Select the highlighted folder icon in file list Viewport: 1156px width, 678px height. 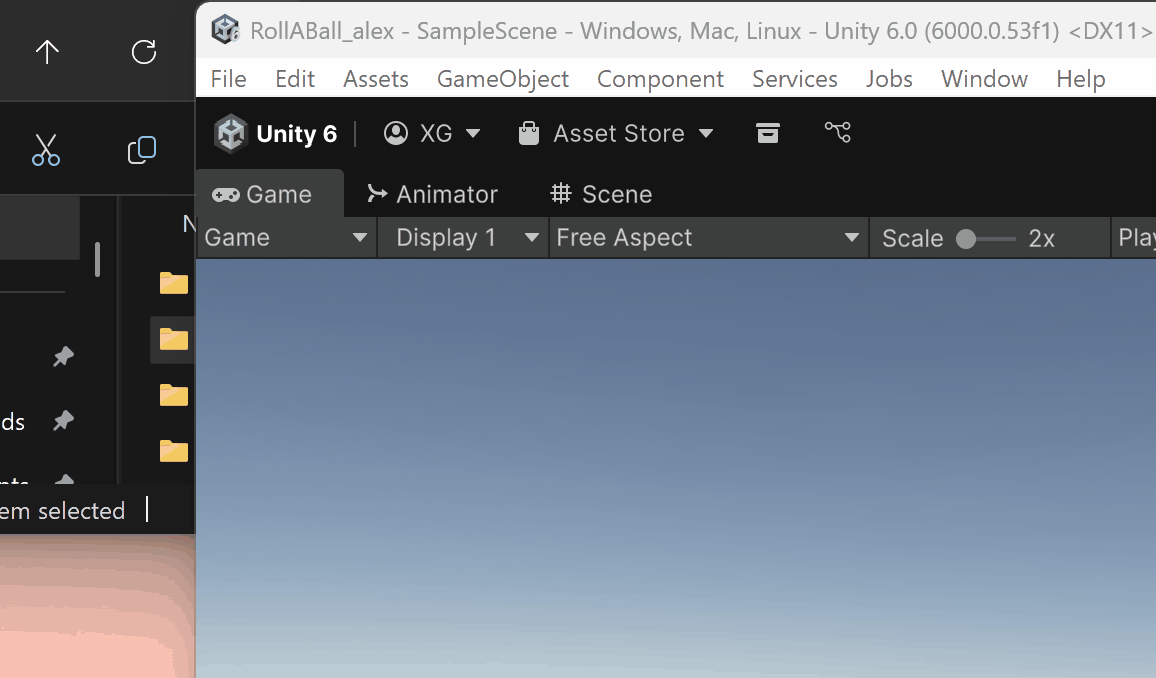[174, 339]
